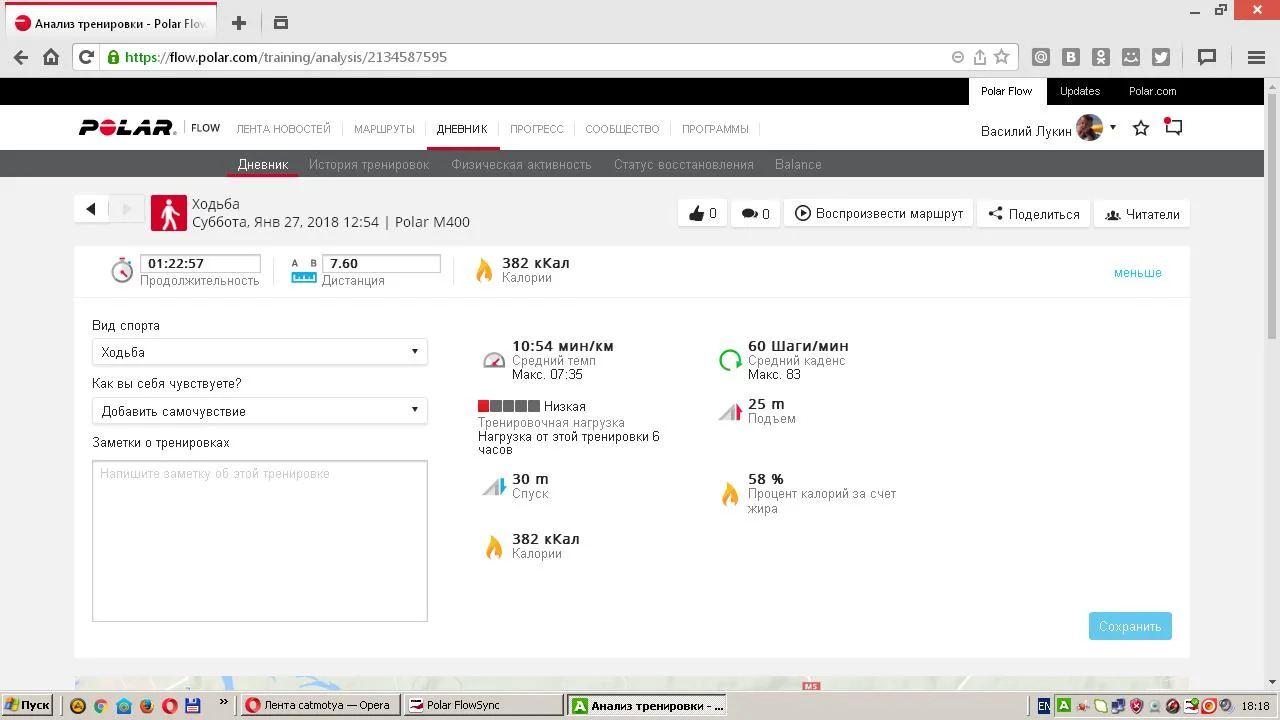This screenshot has height=720, width=1280.
Task: Open a new browser tab with plus
Action: coord(238,23)
